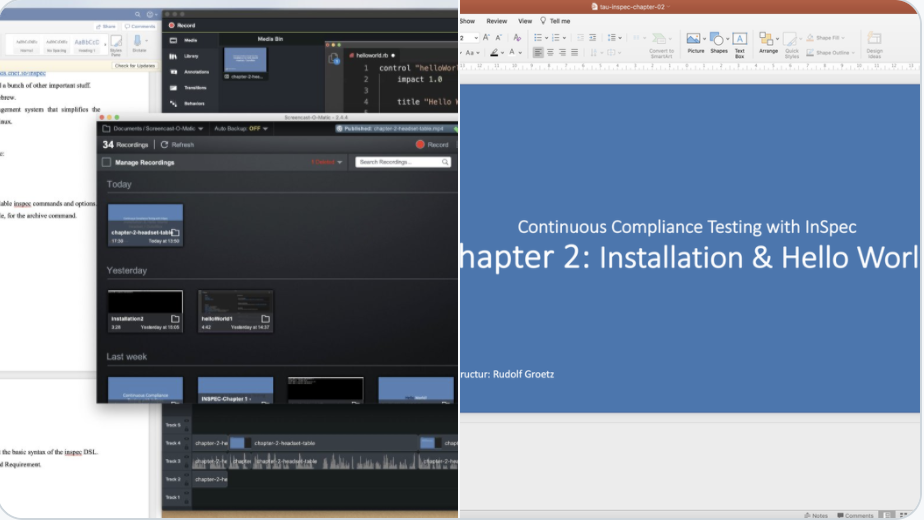Viewport: 924px width, 520px height.
Task: Open Styles Pane in Word
Action: tap(116, 44)
